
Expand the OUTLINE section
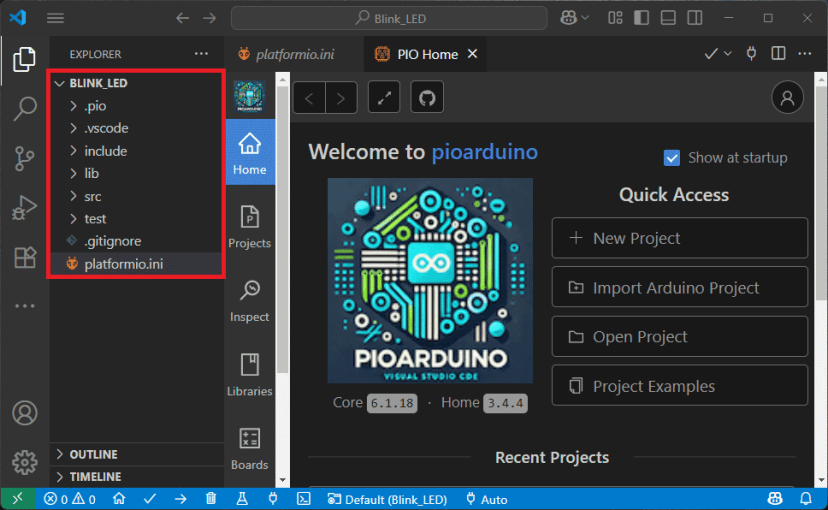tap(137, 455)
